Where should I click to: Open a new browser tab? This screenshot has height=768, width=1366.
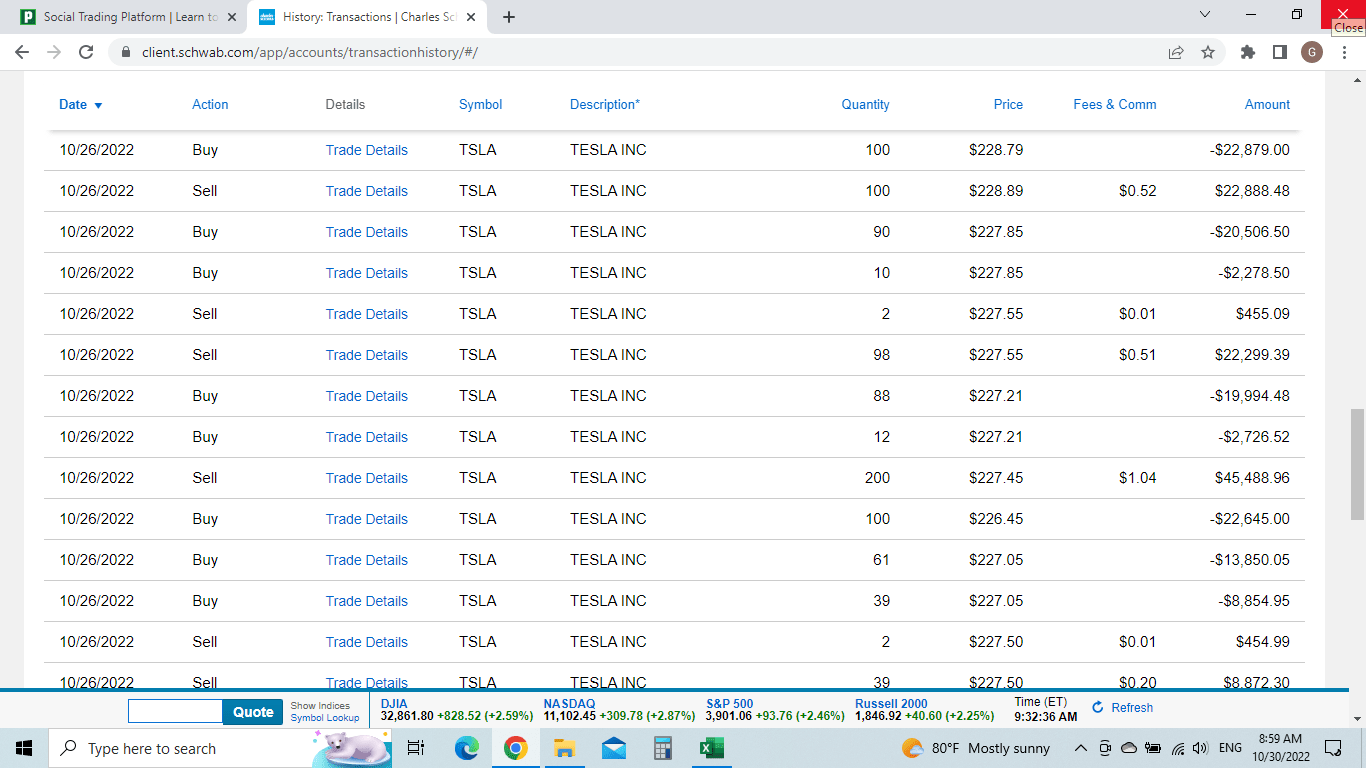point(509,17)
